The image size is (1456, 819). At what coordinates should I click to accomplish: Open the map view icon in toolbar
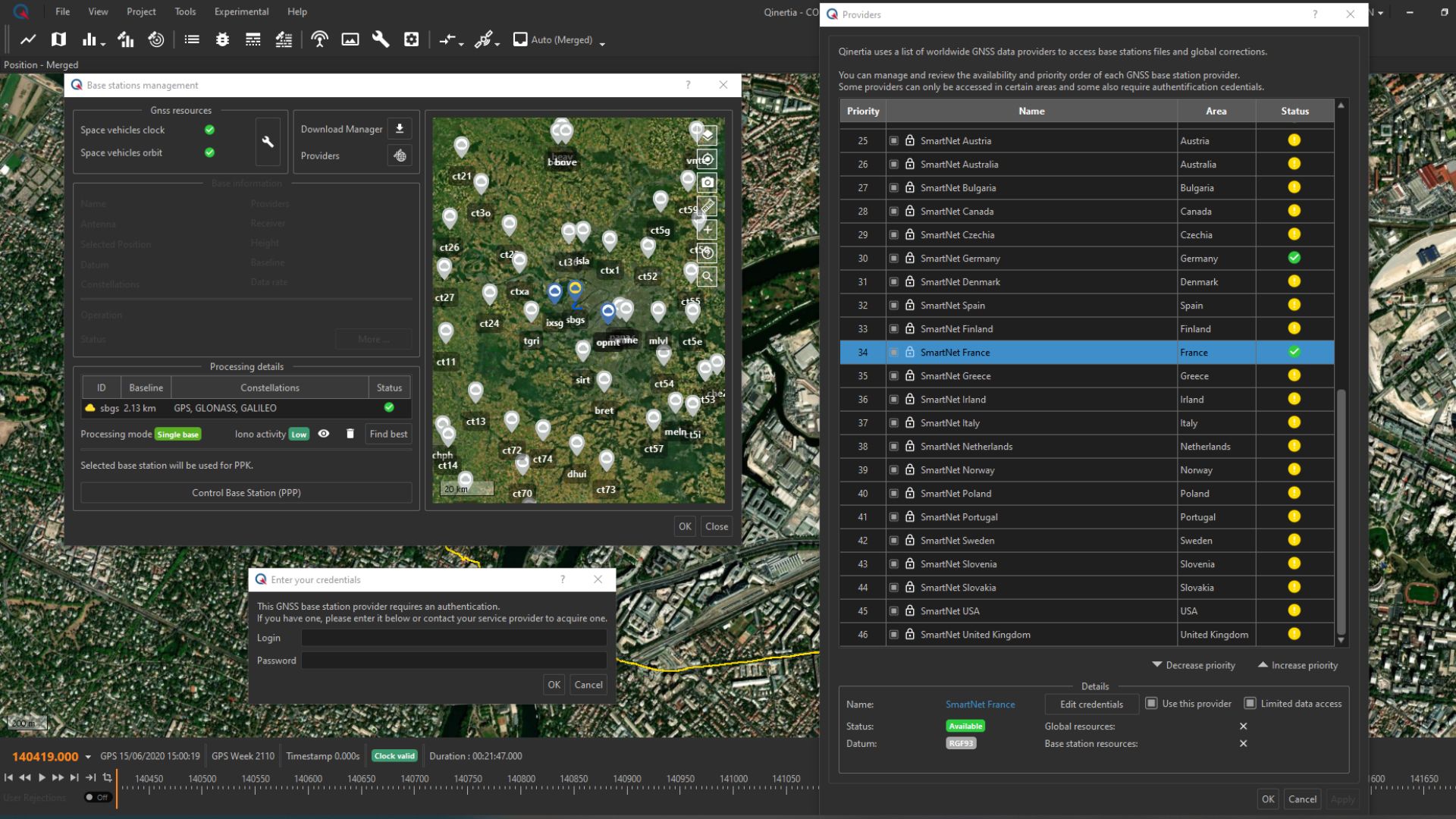click(58, 39)
